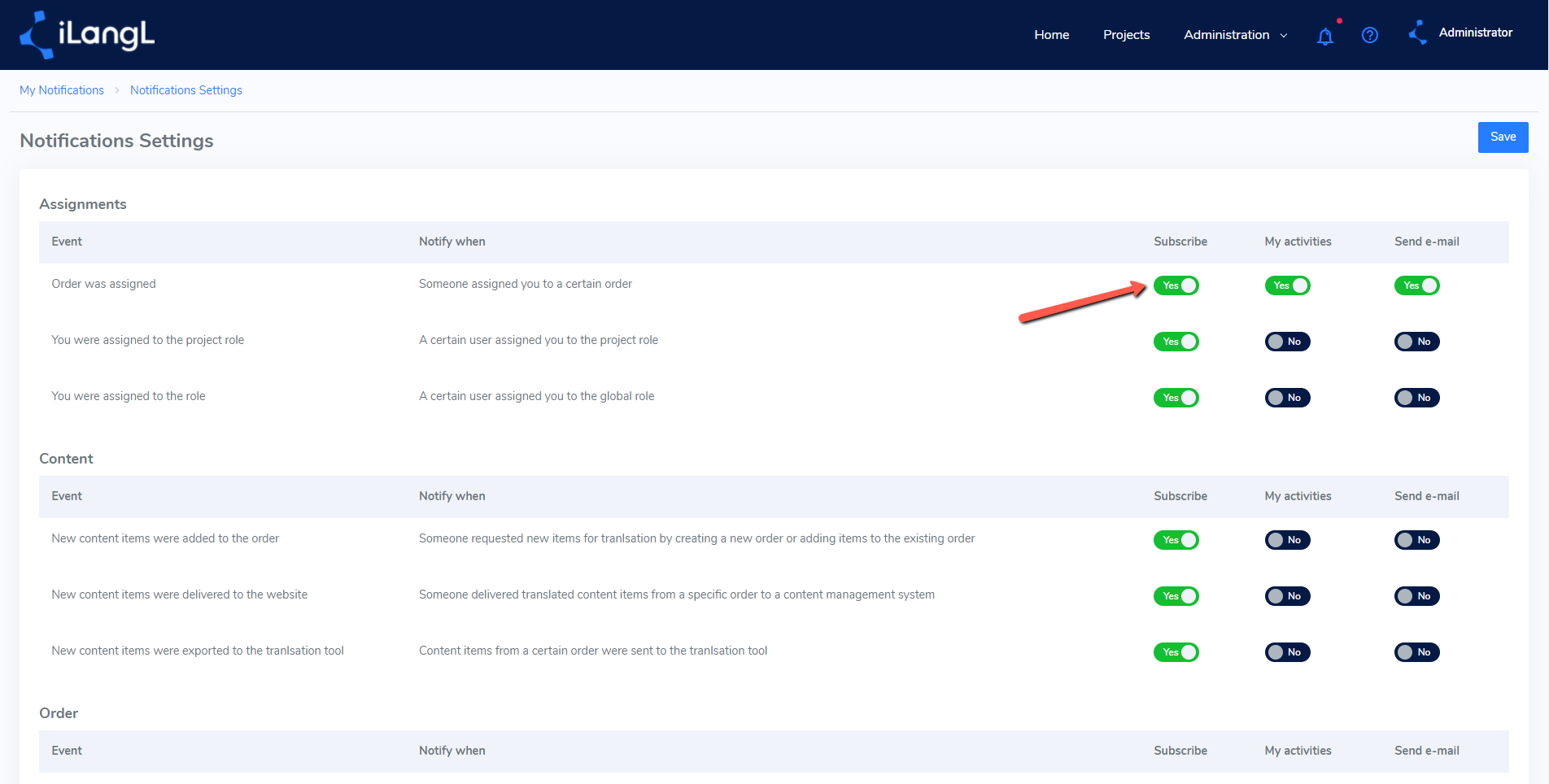Click 'New content items were added to the order'
Viewport: 1549px width, 784px height.
tap(165, 538)
